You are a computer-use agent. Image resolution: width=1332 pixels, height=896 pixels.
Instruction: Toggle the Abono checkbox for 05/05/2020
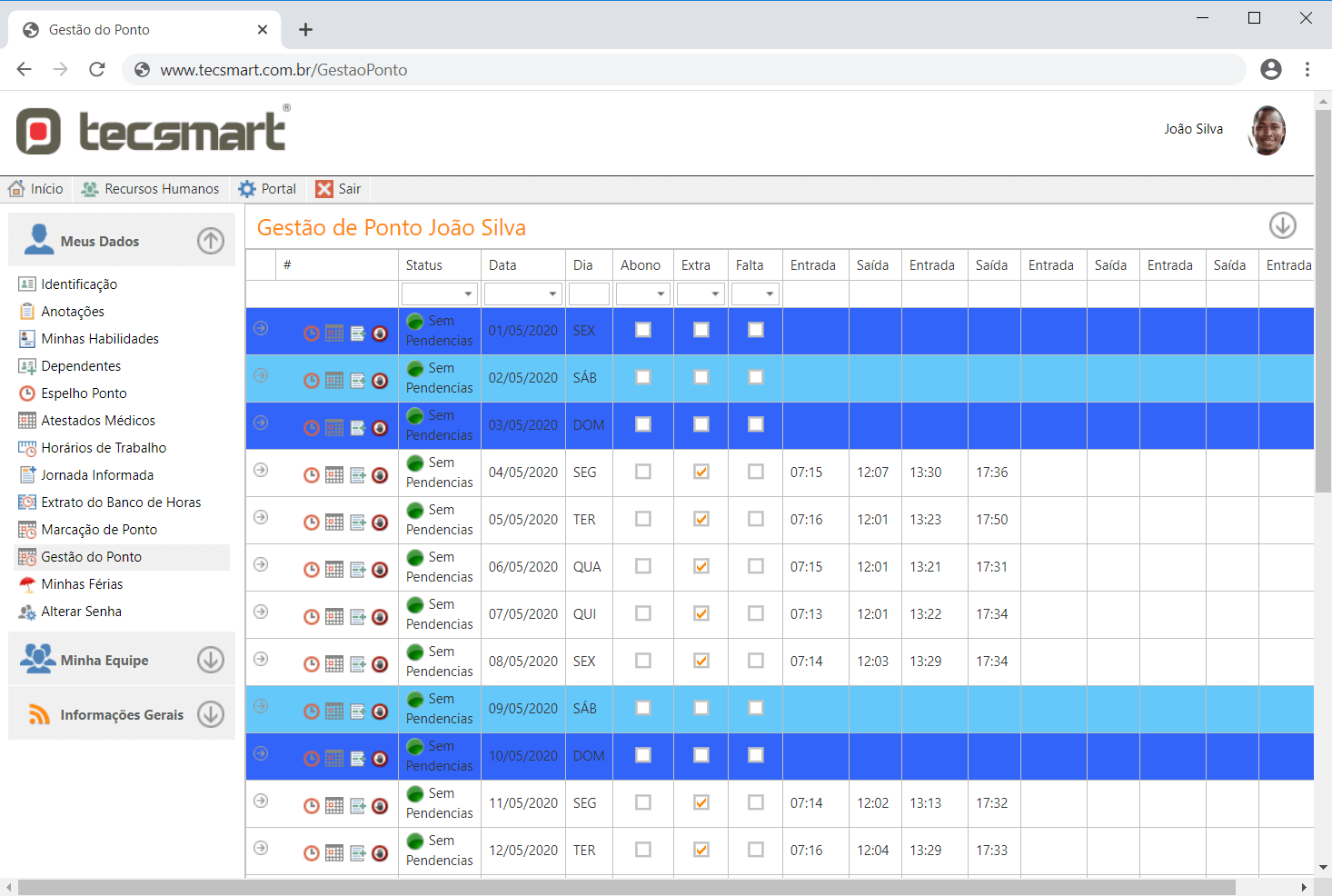643,519
